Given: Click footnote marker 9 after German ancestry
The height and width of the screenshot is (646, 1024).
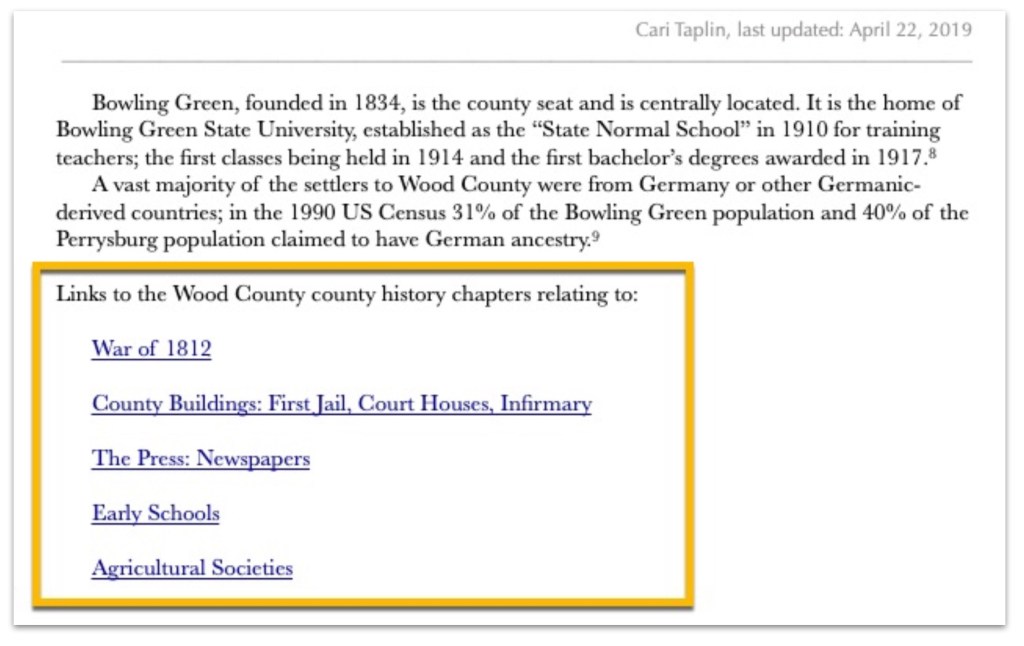Looking at the screenshot, I should [x=593, y=236].
